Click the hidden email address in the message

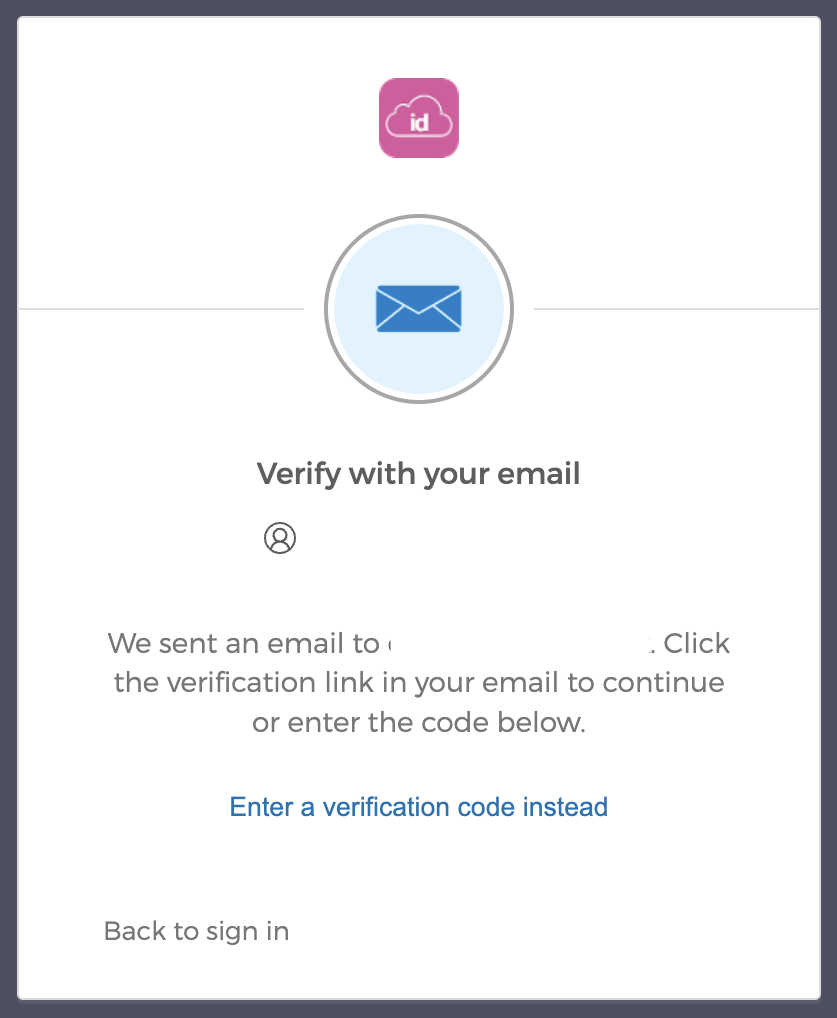(x=519, y=643)
